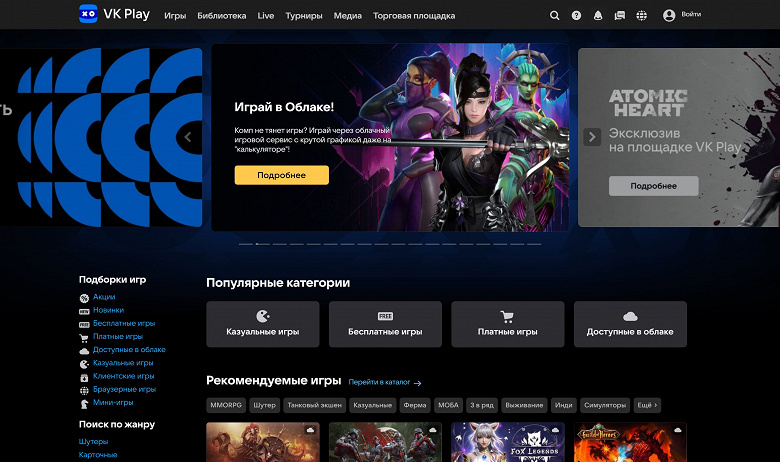
Task: Select the first carousel indicator dash
Action: 246,244
